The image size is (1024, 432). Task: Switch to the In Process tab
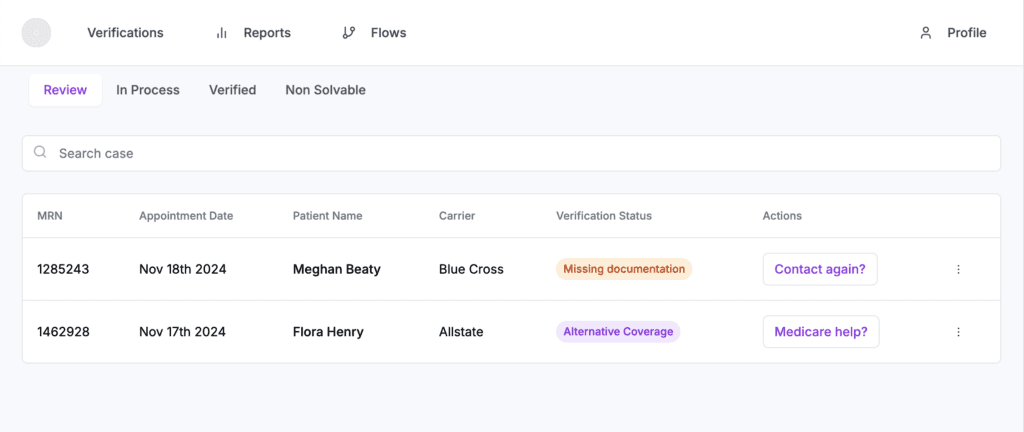pos(148,90)
